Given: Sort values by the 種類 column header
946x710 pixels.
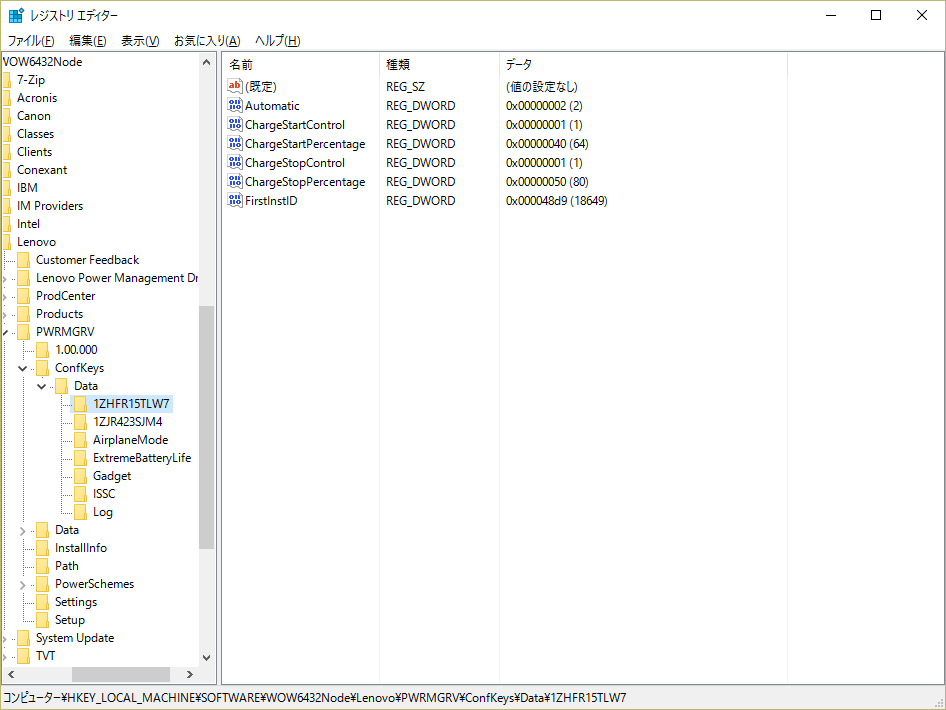Looking at the screenshot, I should (439, 65).
